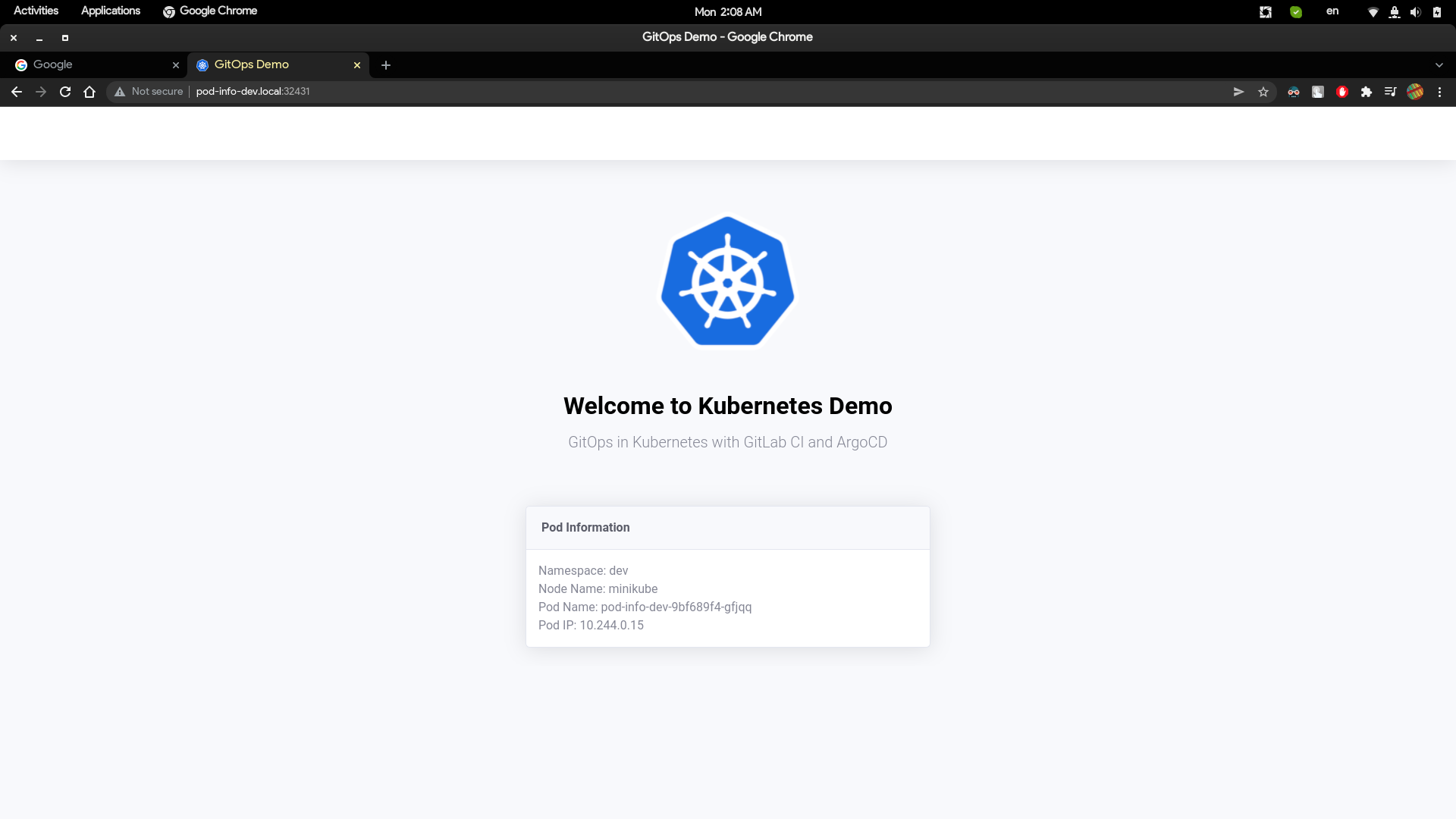Image resolution: width=1456 pixels, height=819 pixels.
Task: Open the browser home page icon
Action: click(x=89, y=92)
